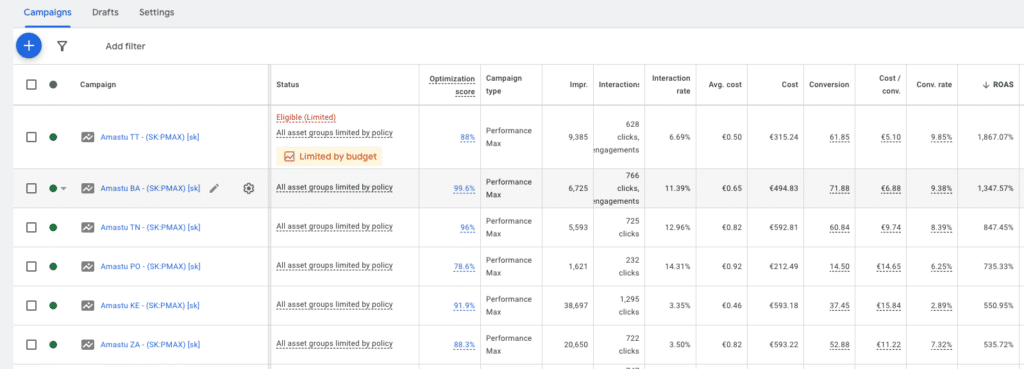Click the 38,697 impressions value
Viewport: 1024px width, 369px height.
point(576,306)
